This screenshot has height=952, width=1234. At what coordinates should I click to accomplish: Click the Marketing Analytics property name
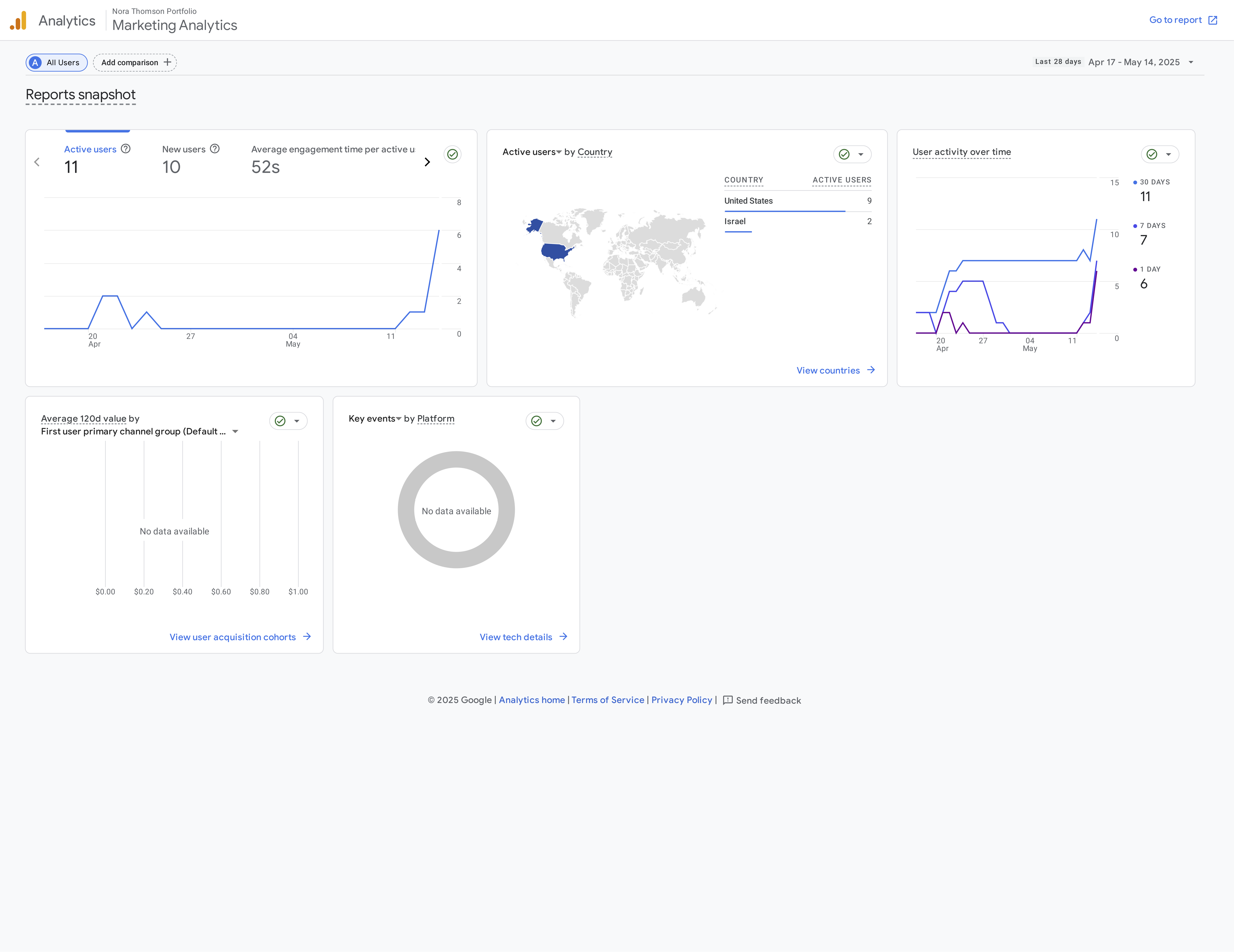[x=175, y=25]
